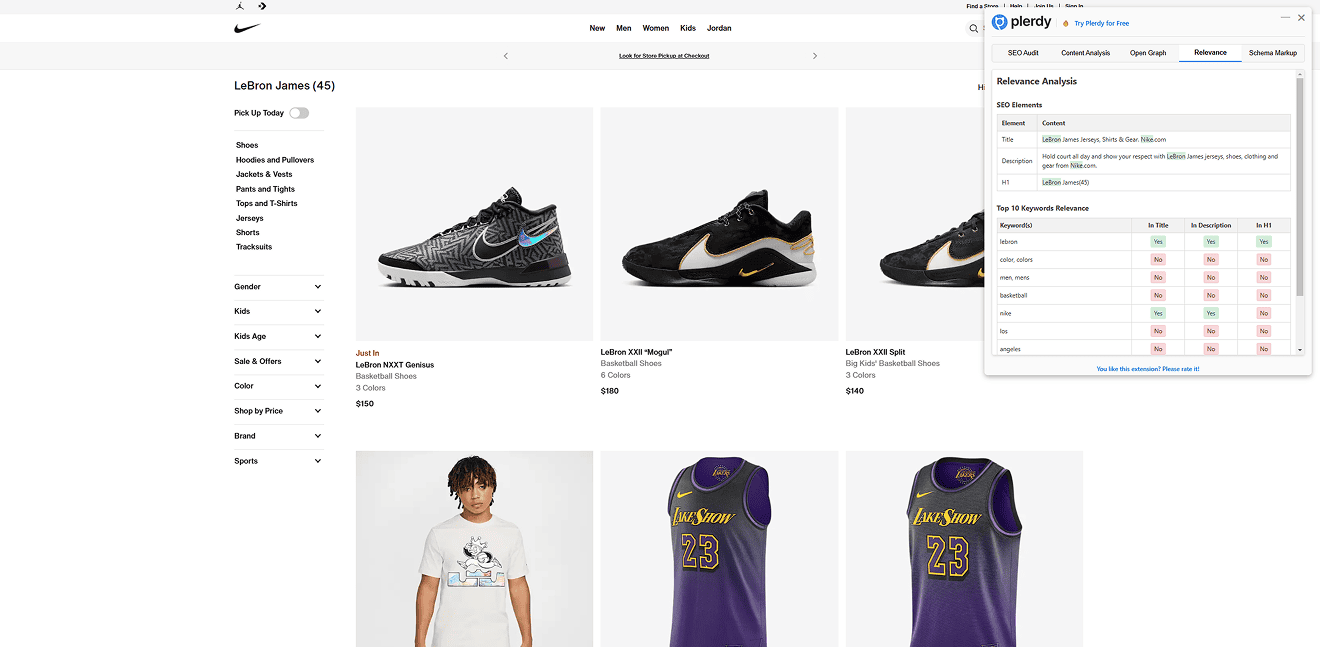Toggle the Pick Up Today switch

click(x=299, y=113)
